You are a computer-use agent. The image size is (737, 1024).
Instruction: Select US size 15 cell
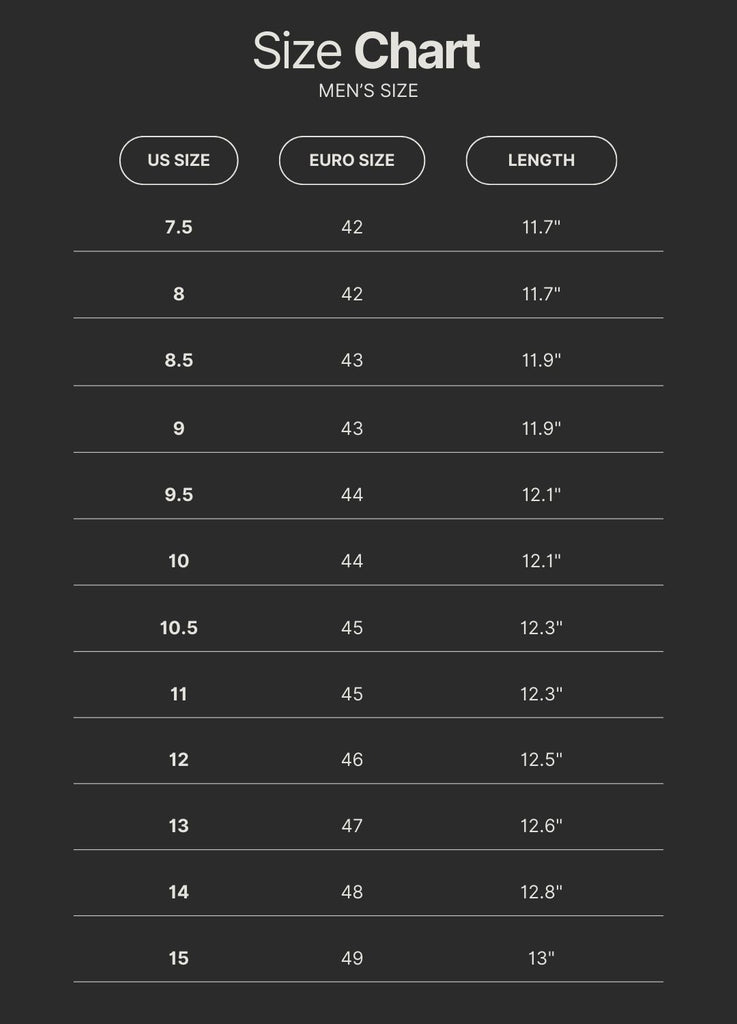(x=179, y=958)
